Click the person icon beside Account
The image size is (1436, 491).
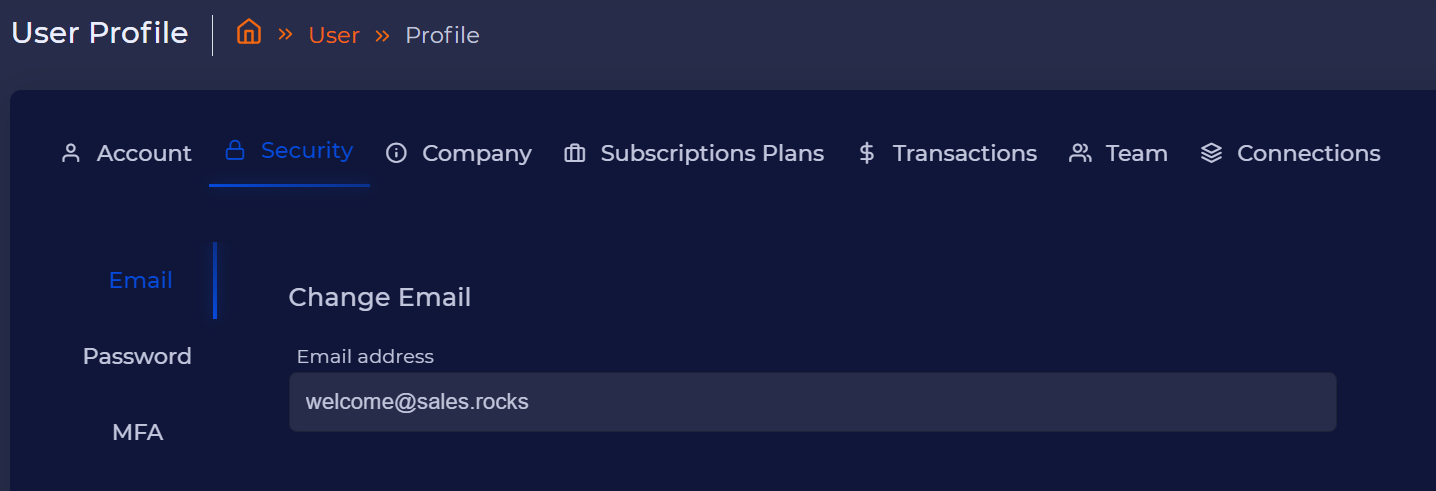pos(70,153)
